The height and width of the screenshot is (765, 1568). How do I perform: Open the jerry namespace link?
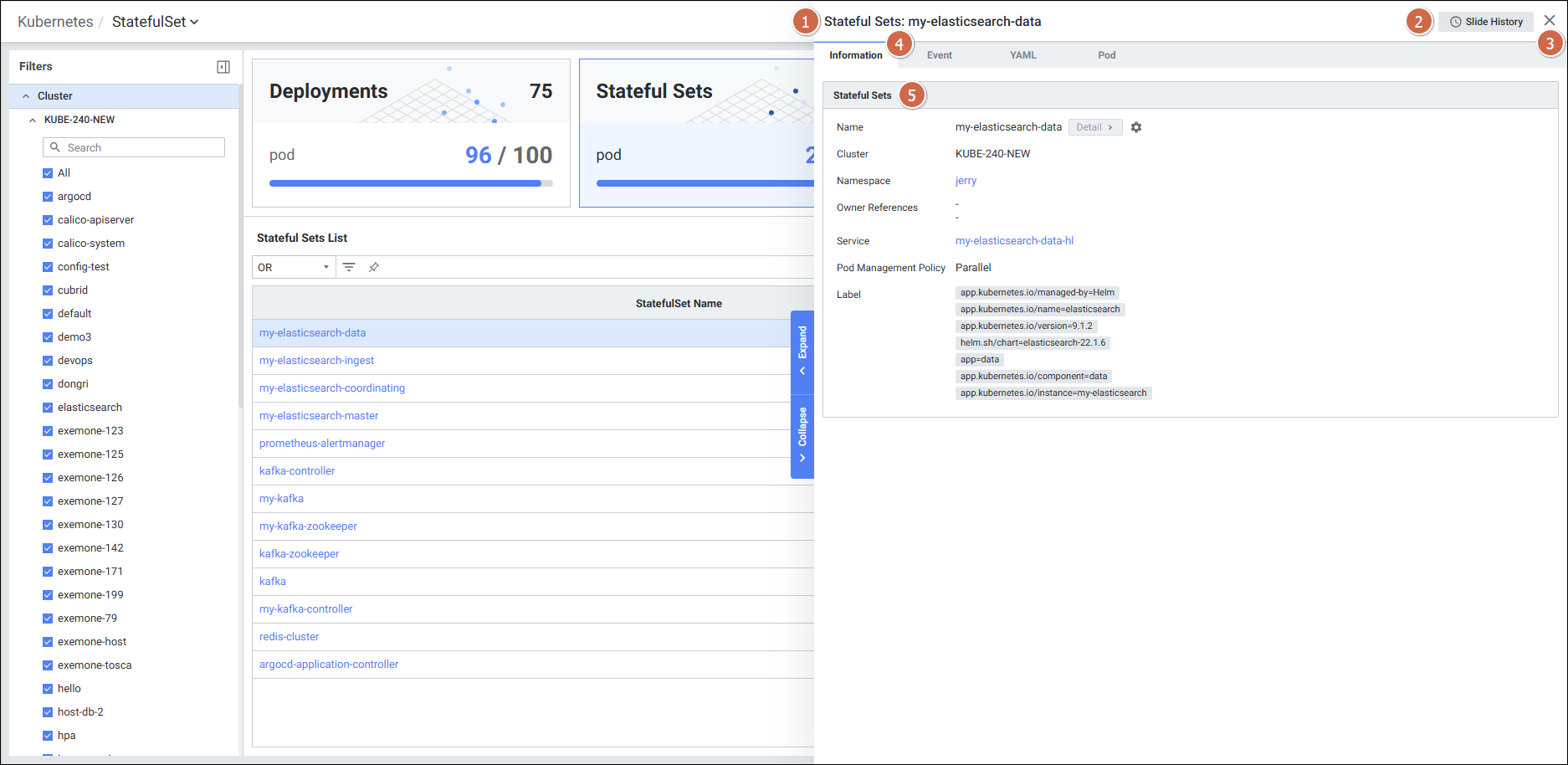coord(966,181)
